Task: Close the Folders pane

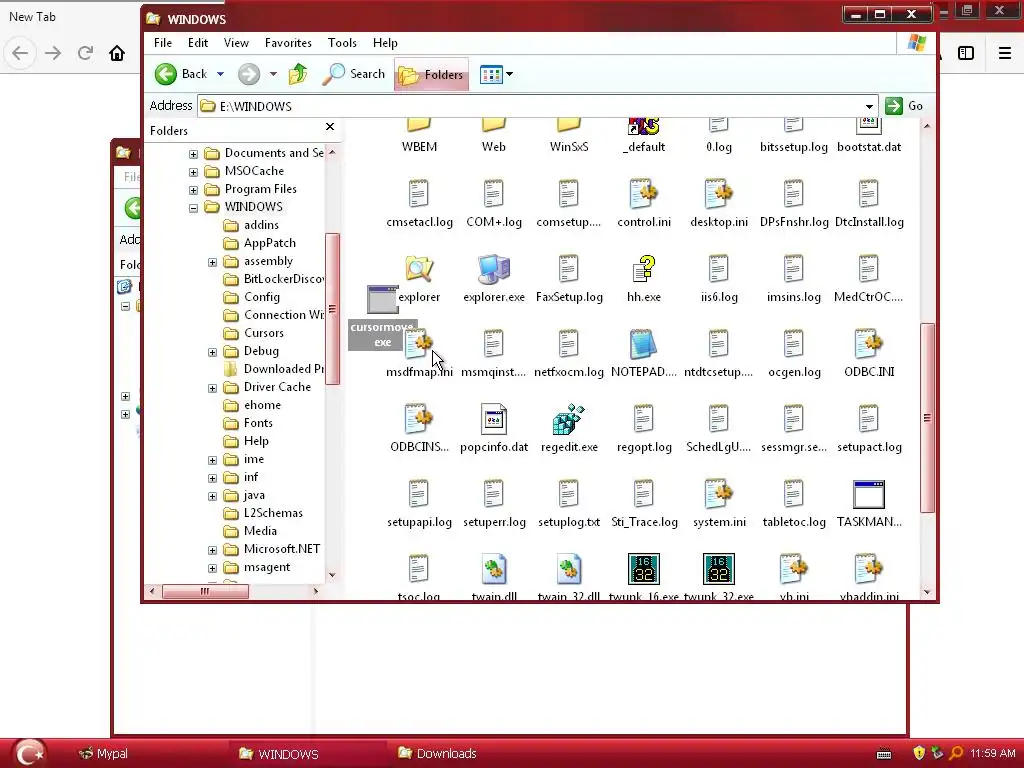Action: click(x=330, y=127)
